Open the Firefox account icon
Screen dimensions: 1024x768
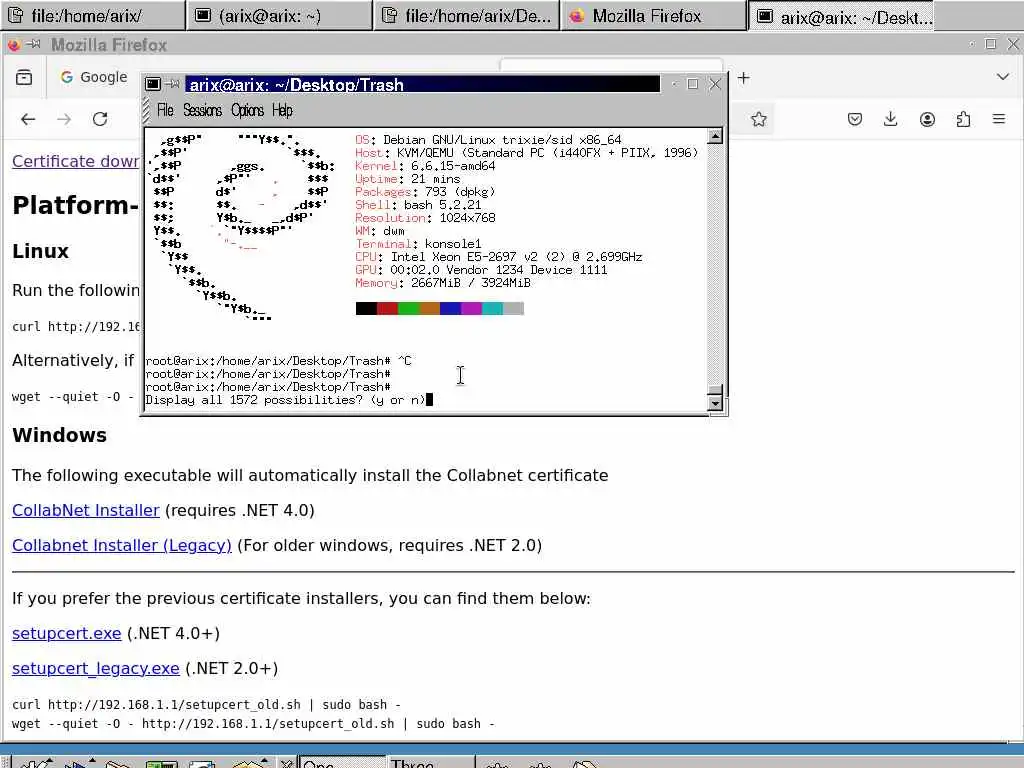pyautogui.click(x=927, y=120)
